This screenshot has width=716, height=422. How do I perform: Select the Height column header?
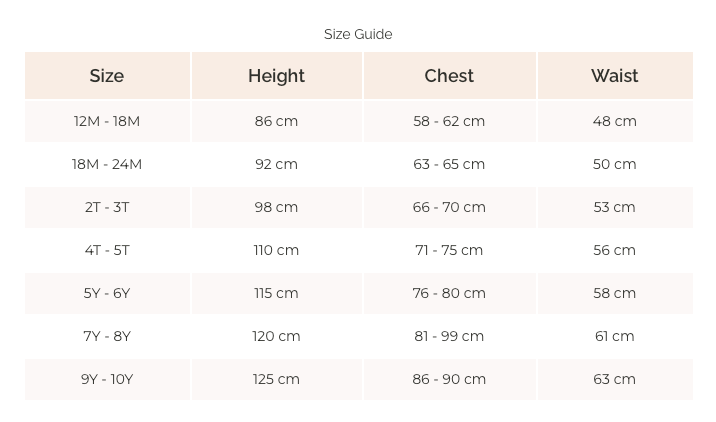click(276, 76)
